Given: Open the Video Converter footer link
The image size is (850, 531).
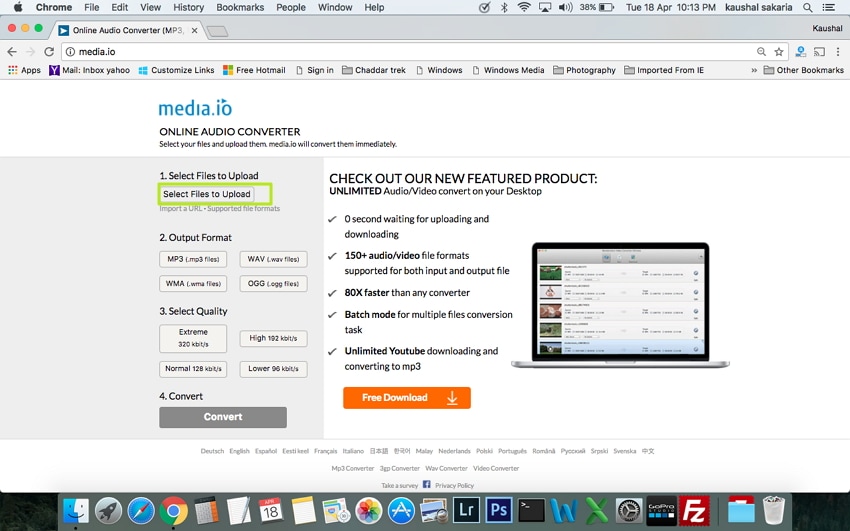Looking at the screenshot, I should pos(496,468).
